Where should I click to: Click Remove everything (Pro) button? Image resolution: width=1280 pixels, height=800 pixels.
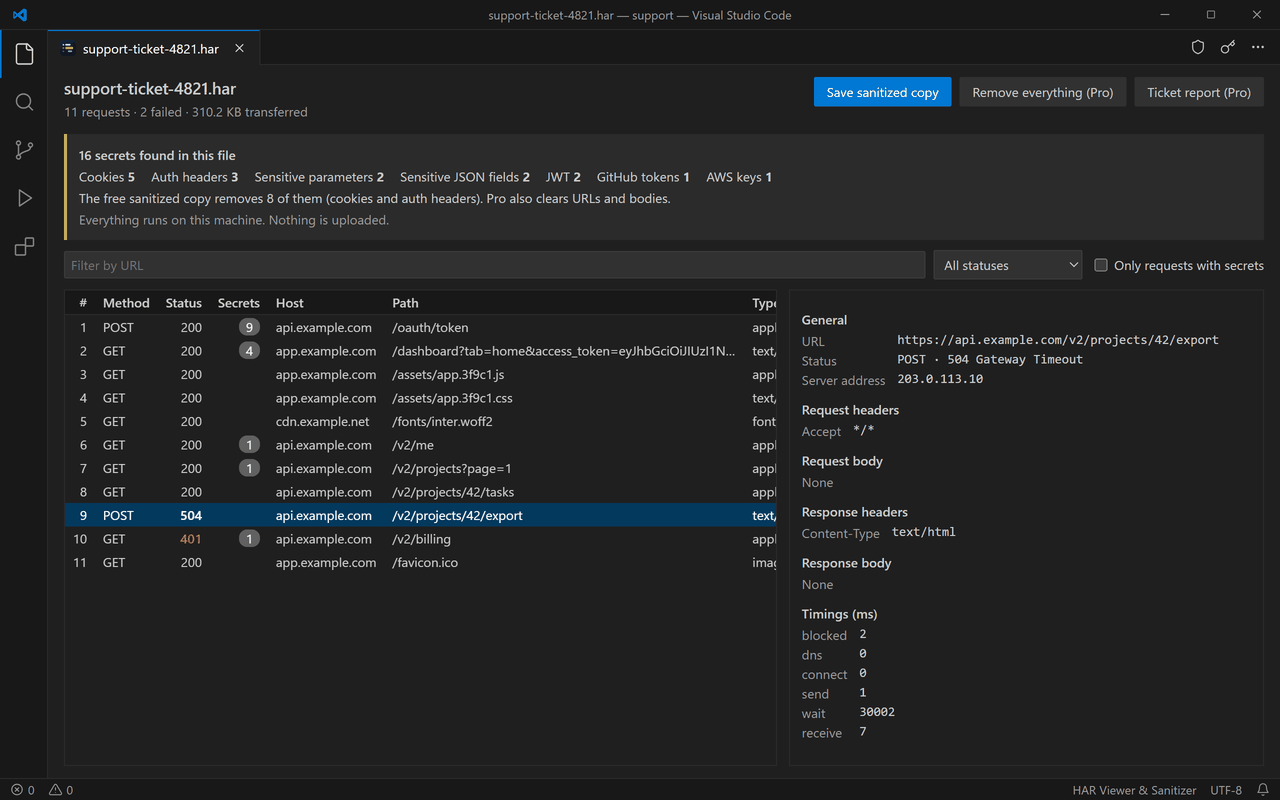coord(1043,92)
